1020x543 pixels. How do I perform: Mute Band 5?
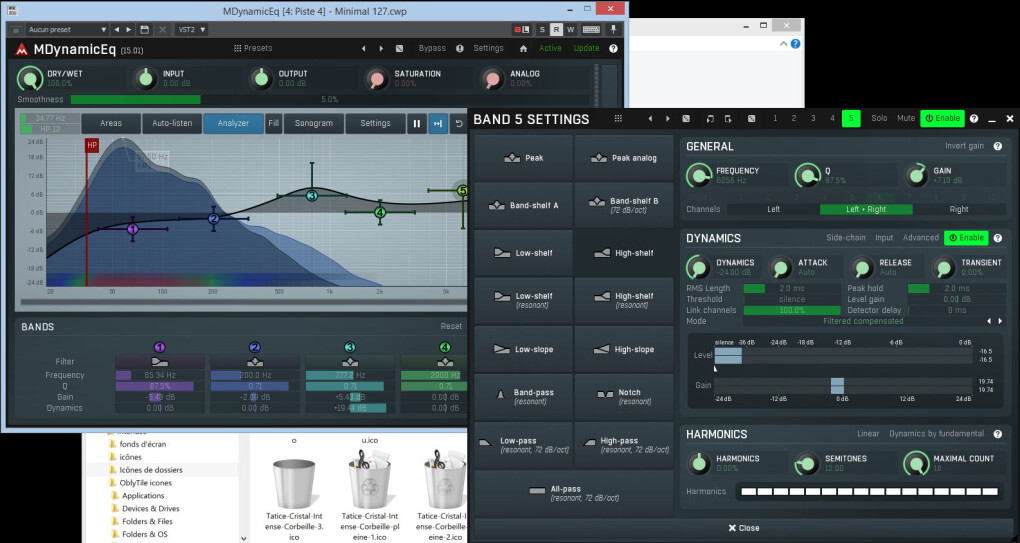click(906, 118)
